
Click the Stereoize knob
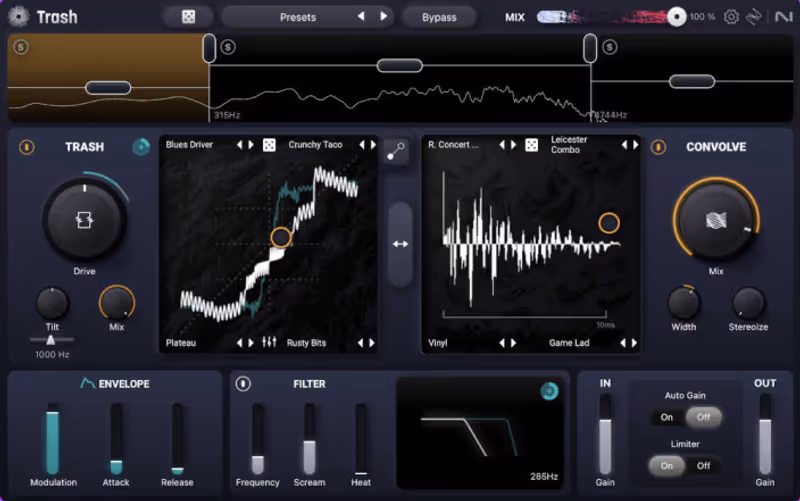point(748,303)
